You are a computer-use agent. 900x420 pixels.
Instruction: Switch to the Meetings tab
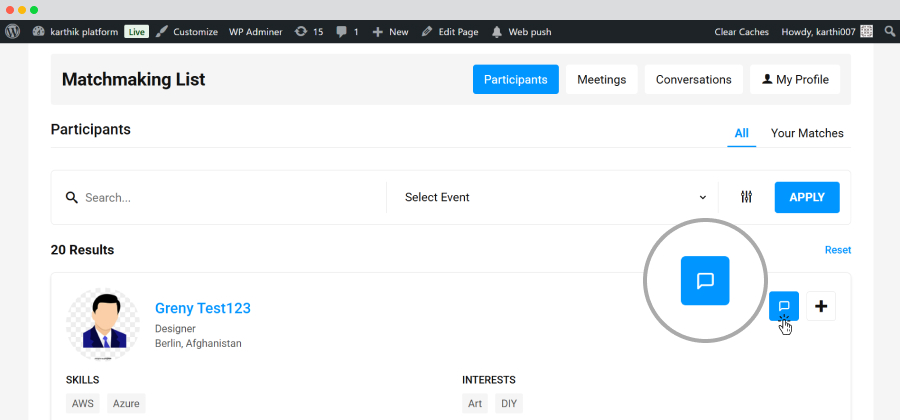coord(602,79)
